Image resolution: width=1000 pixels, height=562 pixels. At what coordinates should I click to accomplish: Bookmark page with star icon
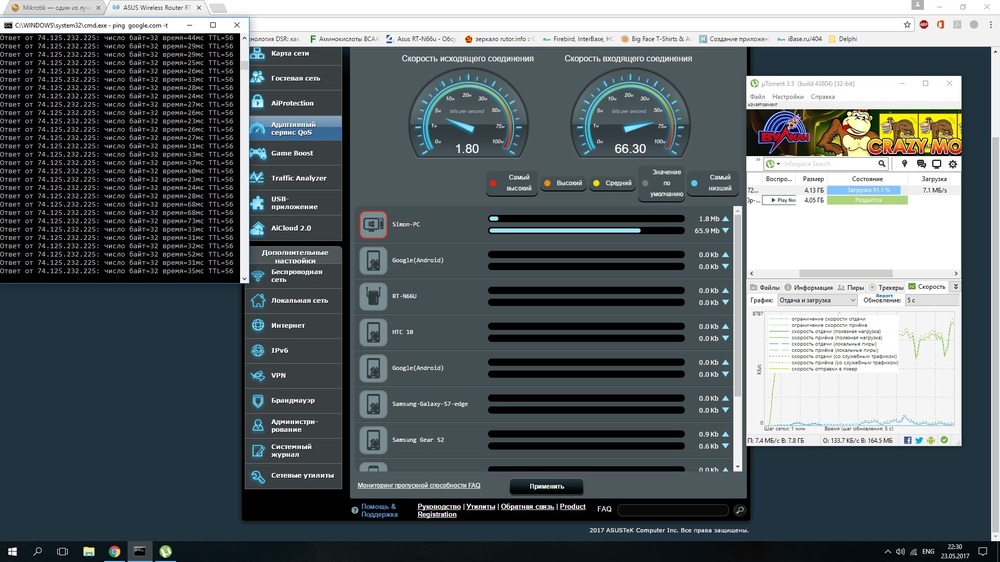click(907, 25)
